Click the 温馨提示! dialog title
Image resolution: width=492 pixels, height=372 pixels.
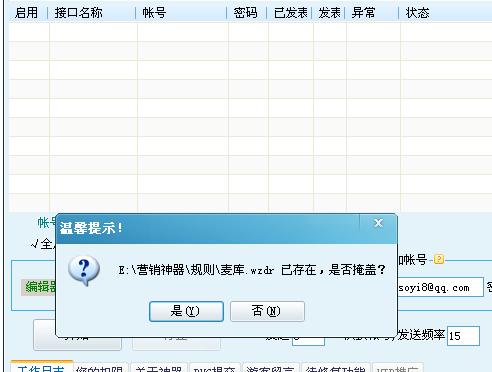91,228
